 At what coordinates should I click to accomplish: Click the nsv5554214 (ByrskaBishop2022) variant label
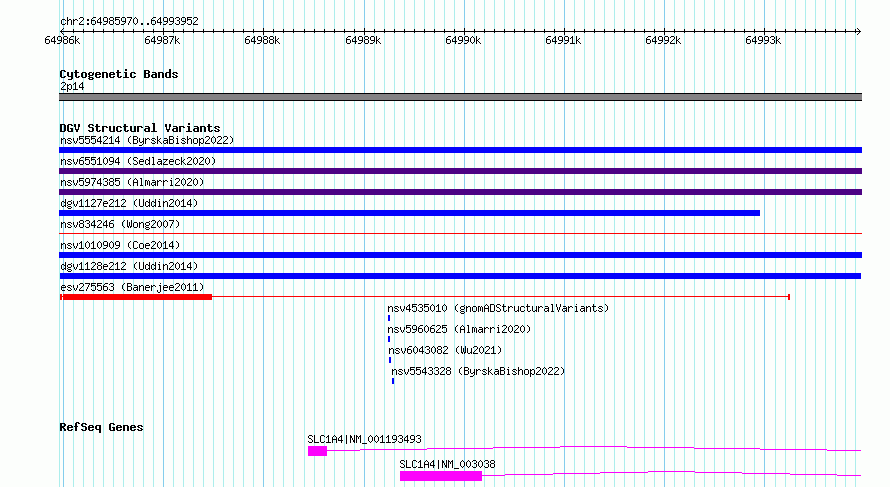coord(147,140)
